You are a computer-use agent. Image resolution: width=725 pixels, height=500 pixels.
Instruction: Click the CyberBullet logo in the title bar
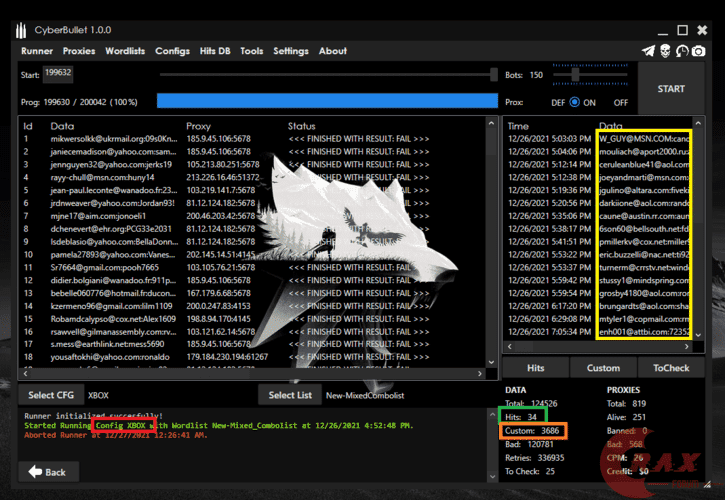20,27
